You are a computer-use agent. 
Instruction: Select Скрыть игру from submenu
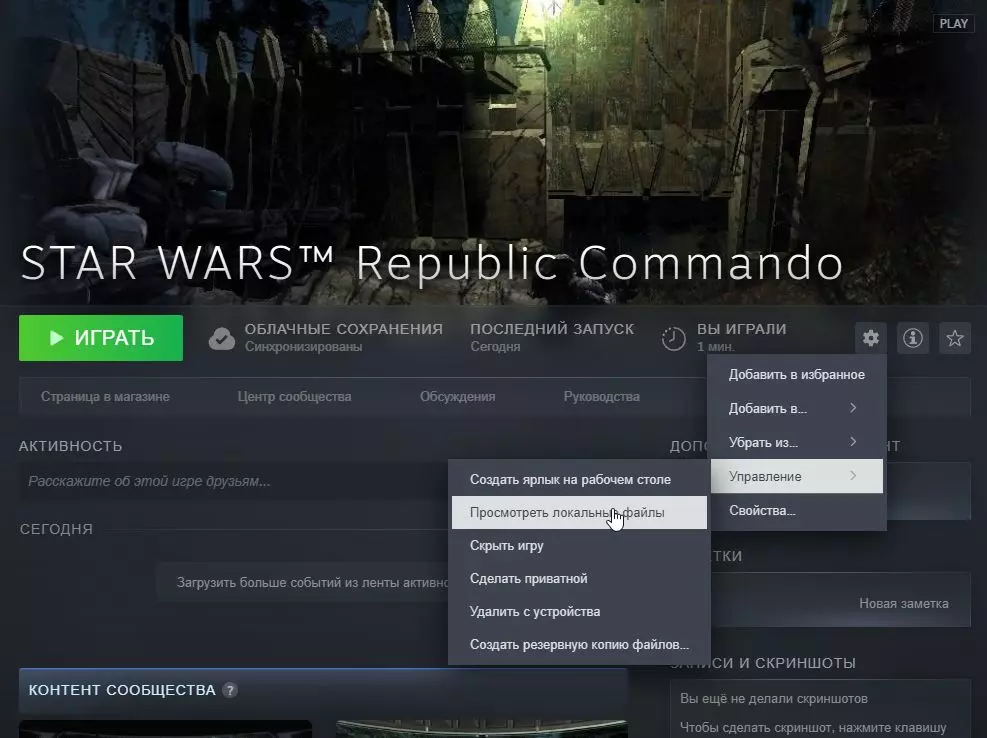tap(579, 545)
